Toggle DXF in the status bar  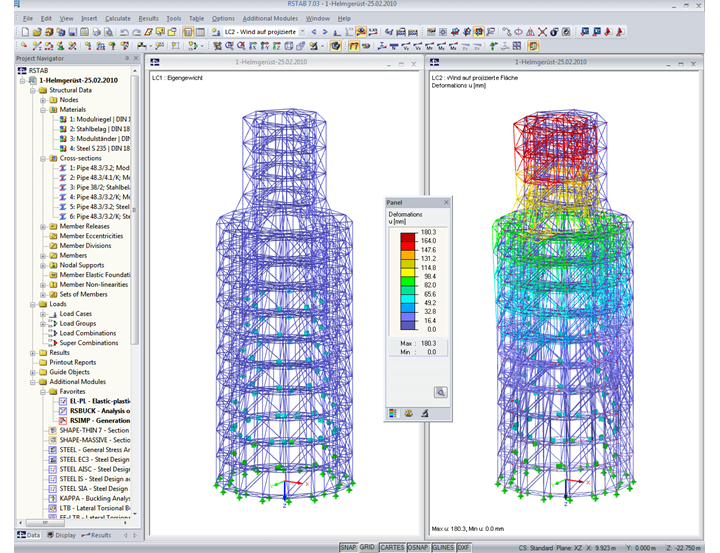pyautogui.click(x=463, y=547)
